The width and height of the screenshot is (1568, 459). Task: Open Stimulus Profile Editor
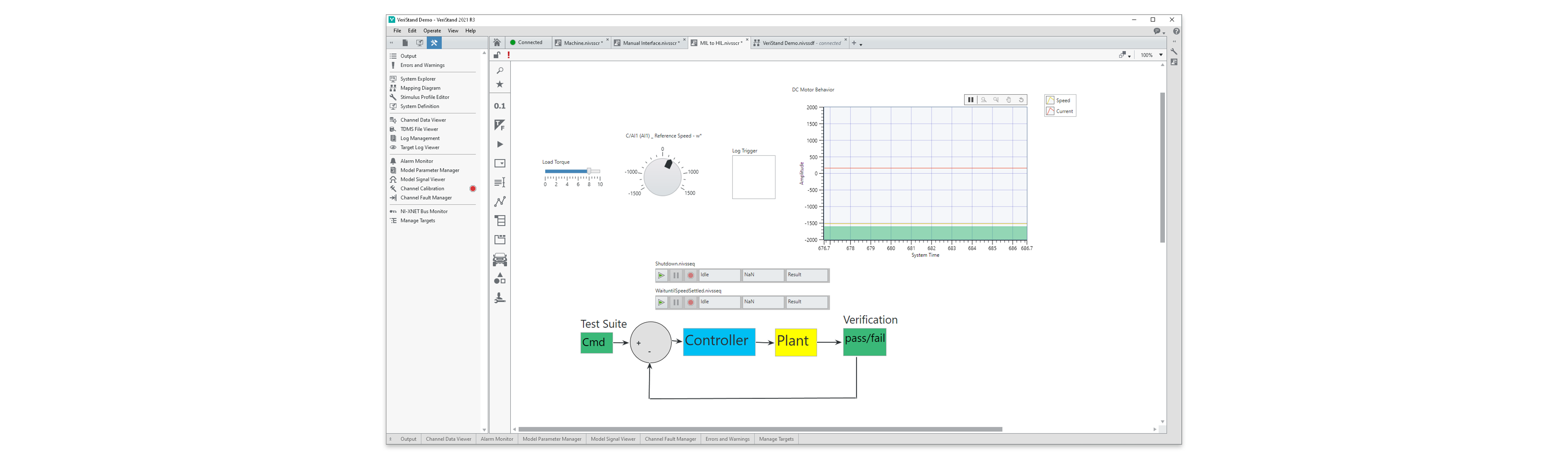(424, 97)
